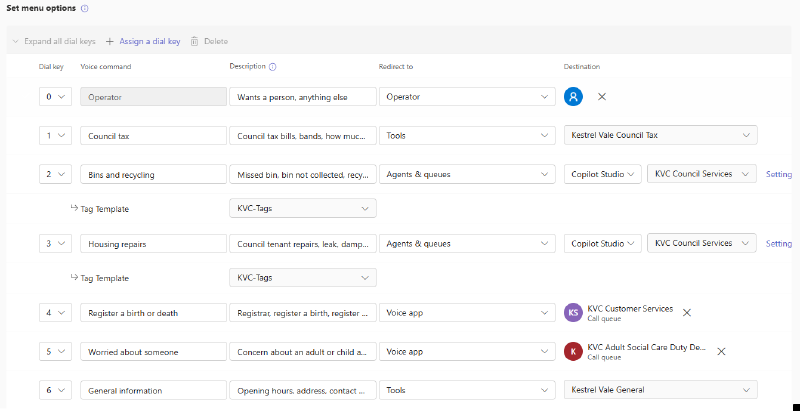Click Worried about someone voice command field
Viewport: 800px width, 411px height.
click(154, 351)
